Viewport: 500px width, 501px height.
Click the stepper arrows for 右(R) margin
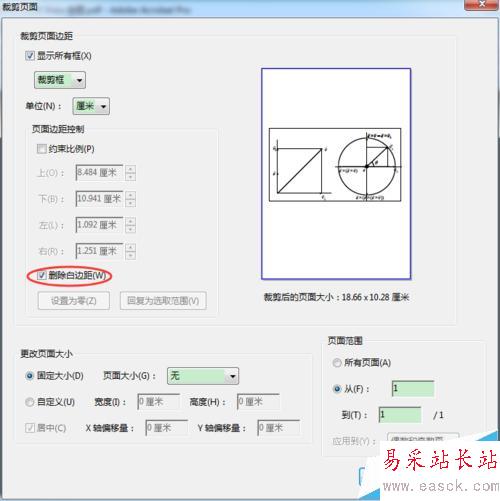tap(130, 251)
